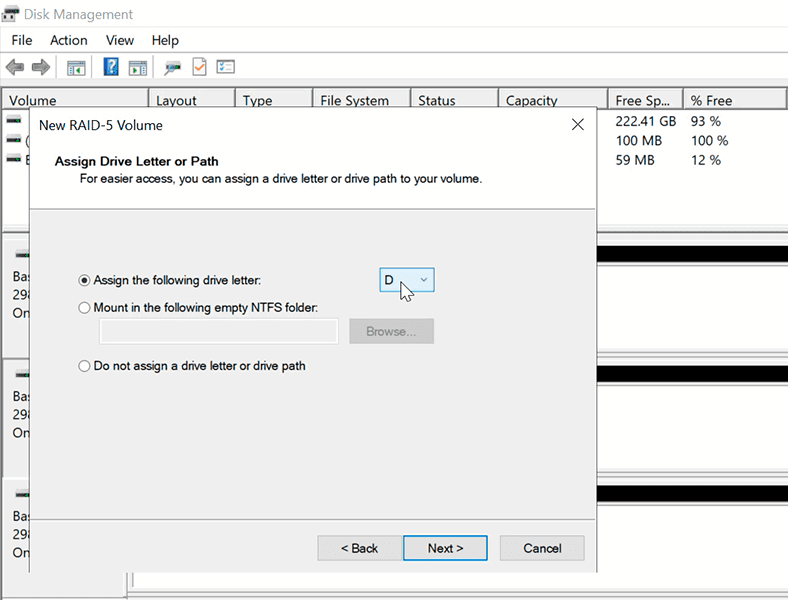Click the Back arrow toolbar icon
The image size is (788, 600).
point(15,67)
